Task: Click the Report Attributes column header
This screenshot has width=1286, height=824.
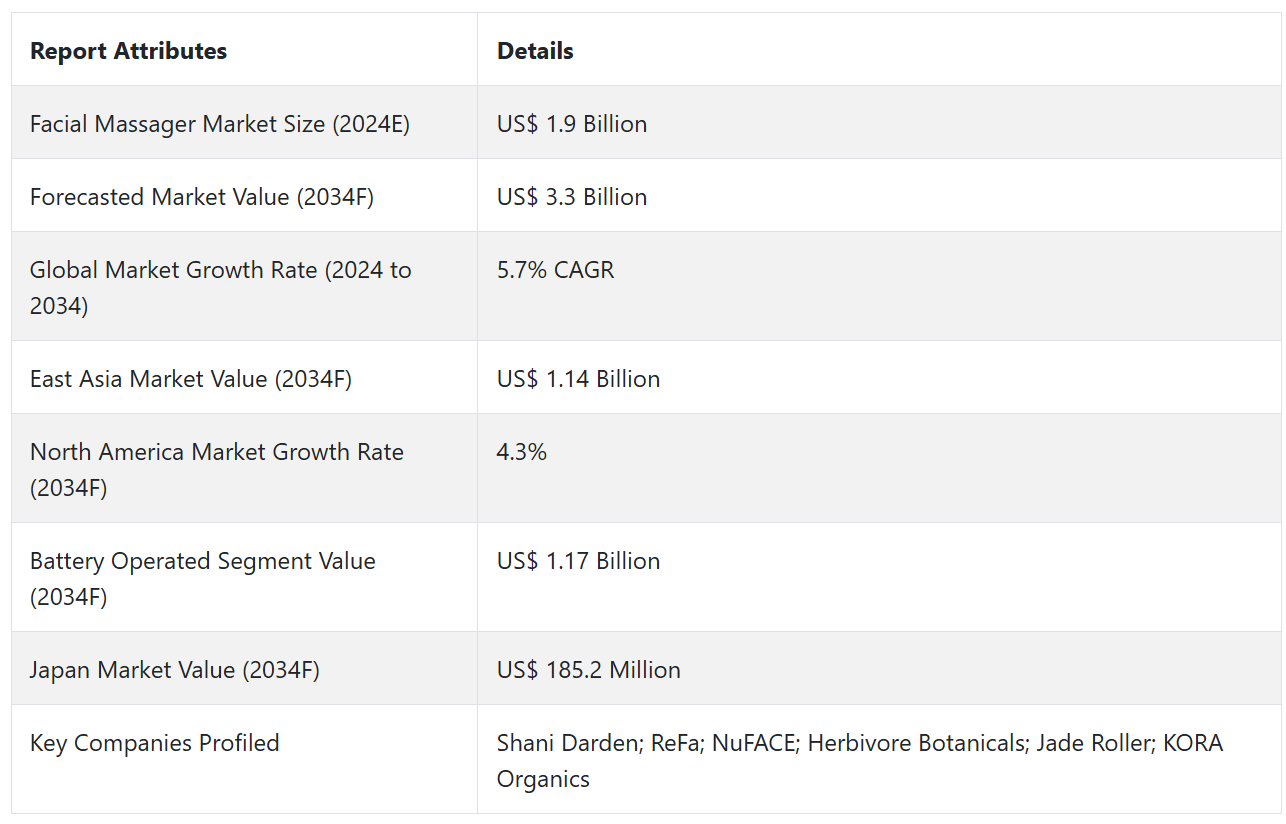Action: [128, 51]
